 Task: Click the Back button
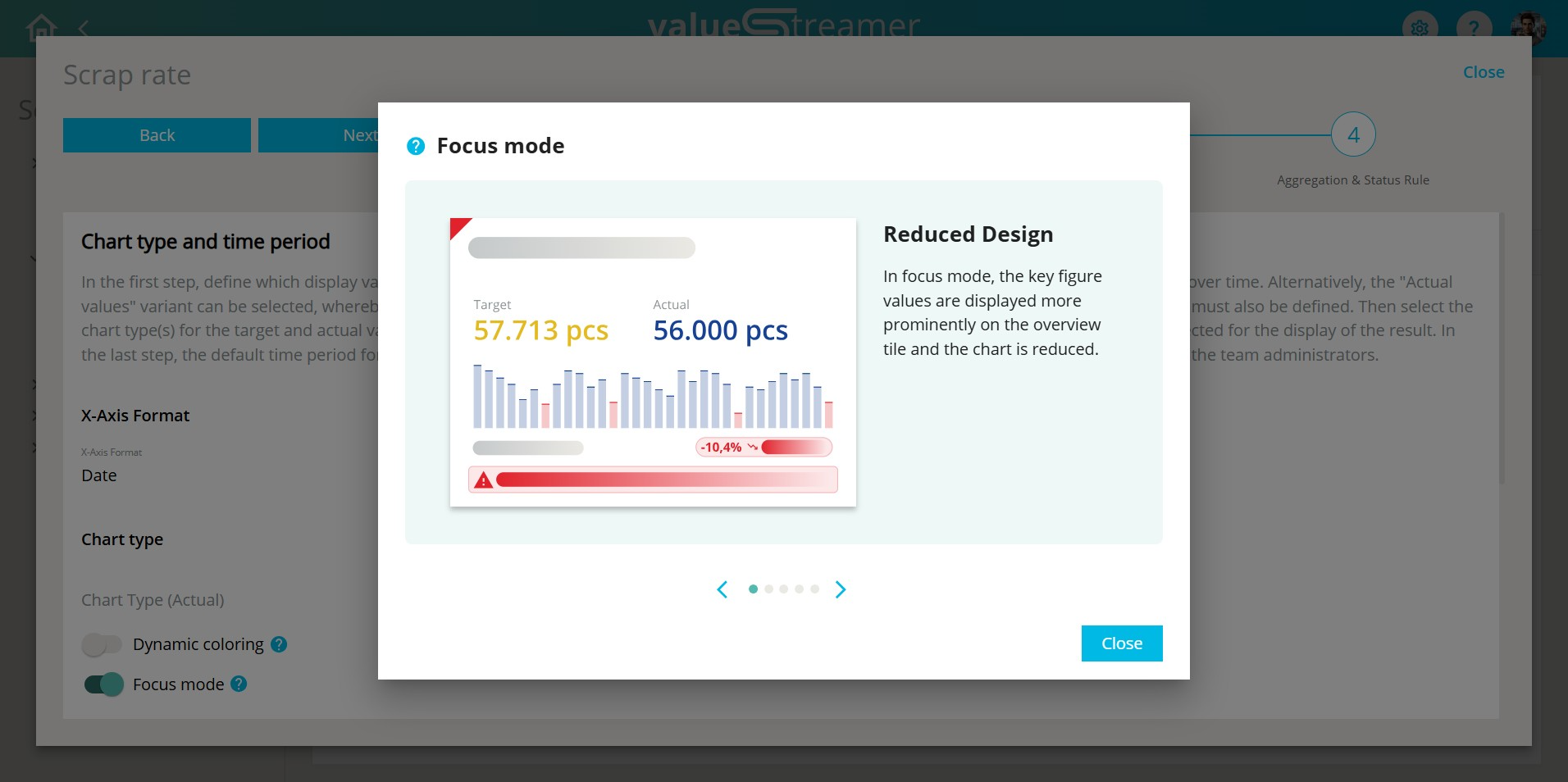click(157, 135)
